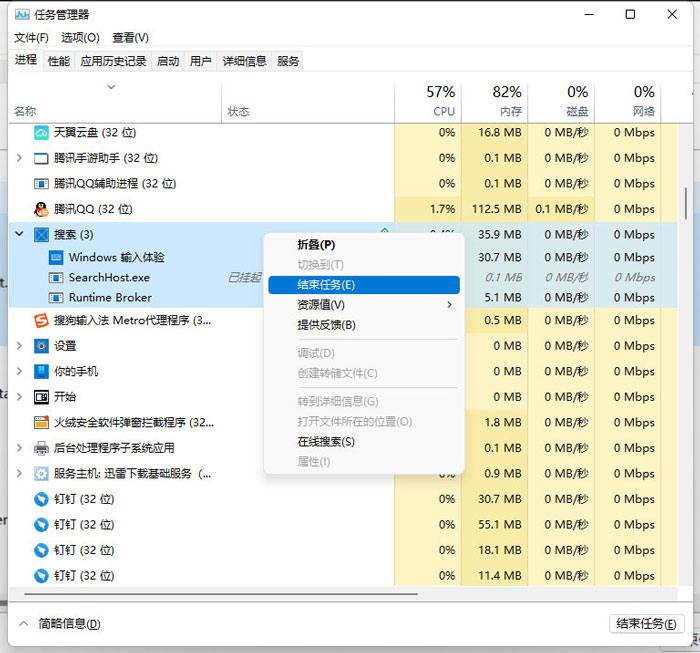Sort by the 磁盘 column header
Screen dimensions: 700x653
point(561,102)
